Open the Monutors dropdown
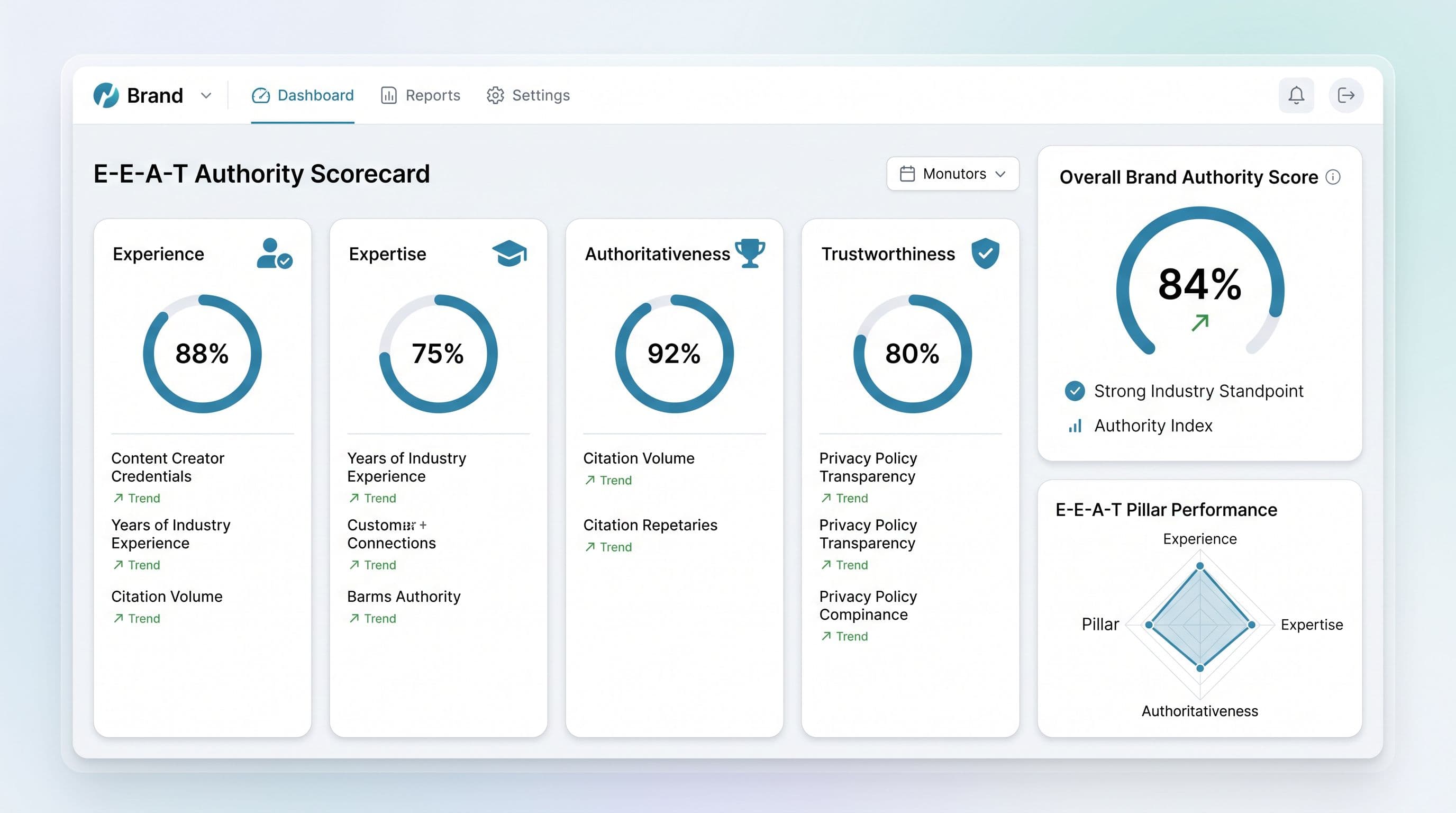1456x813 pixels. pos(952,174)
